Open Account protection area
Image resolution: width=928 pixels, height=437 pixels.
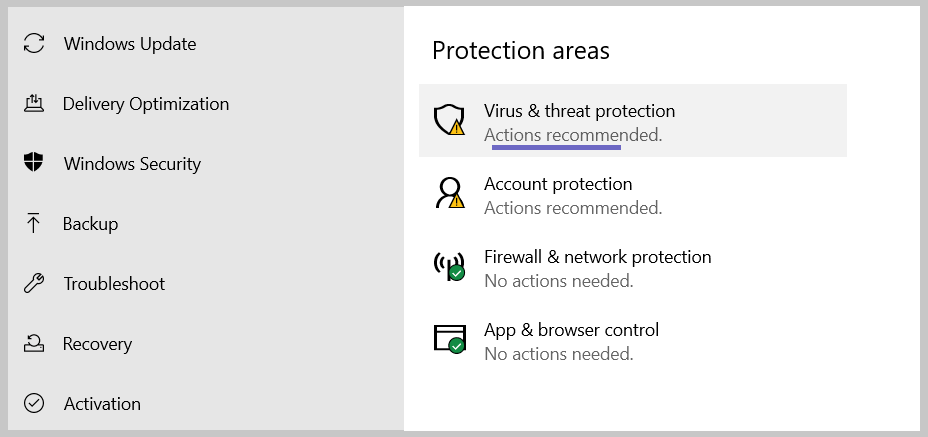coord(633,194)
